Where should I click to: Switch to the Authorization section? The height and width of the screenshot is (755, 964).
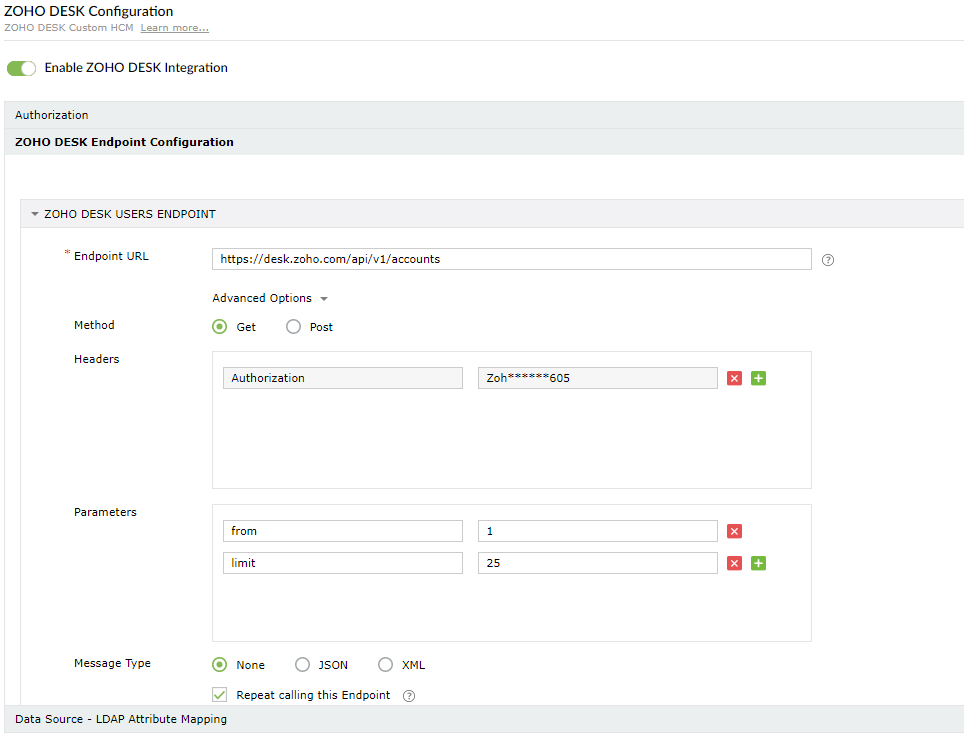[51, 115]
